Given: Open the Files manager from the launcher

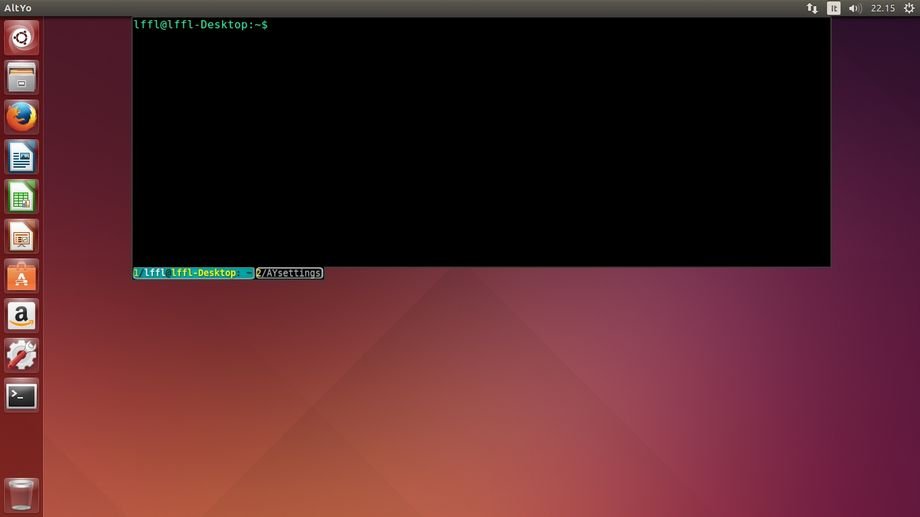Looking at the screenshot, I should click(21, 77).
